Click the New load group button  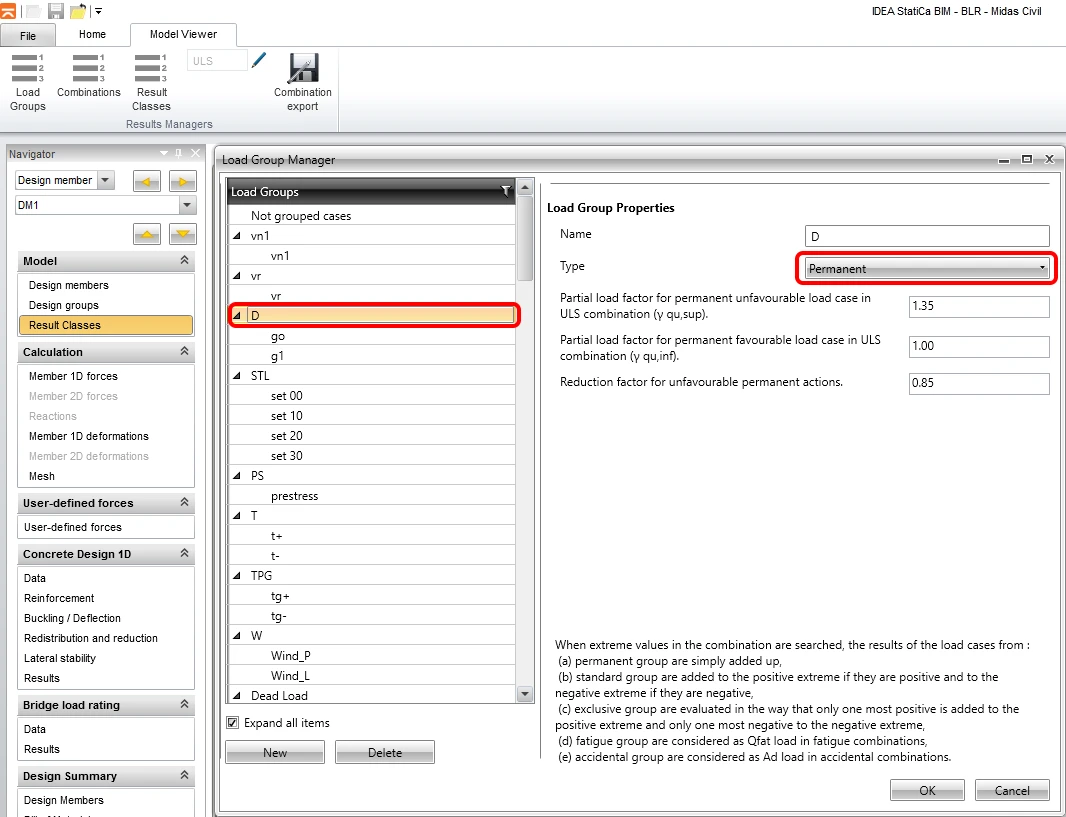point(275,752)
